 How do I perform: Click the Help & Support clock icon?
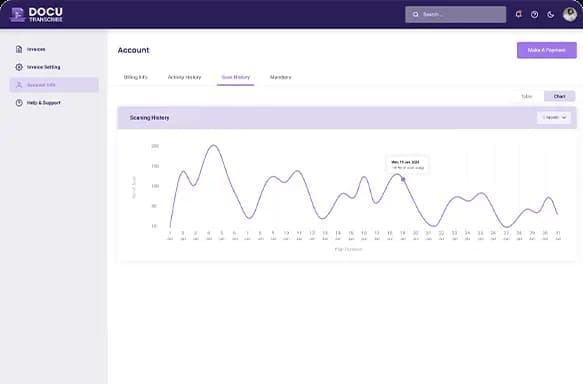(x=19, y=103)
